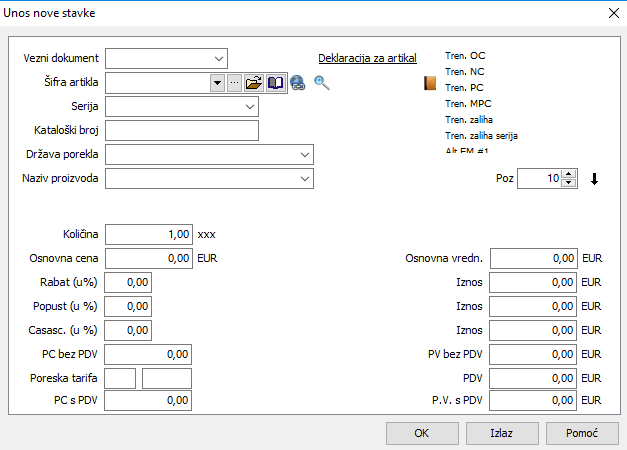Click the Pomoć help button

click(x=582, y=434)
